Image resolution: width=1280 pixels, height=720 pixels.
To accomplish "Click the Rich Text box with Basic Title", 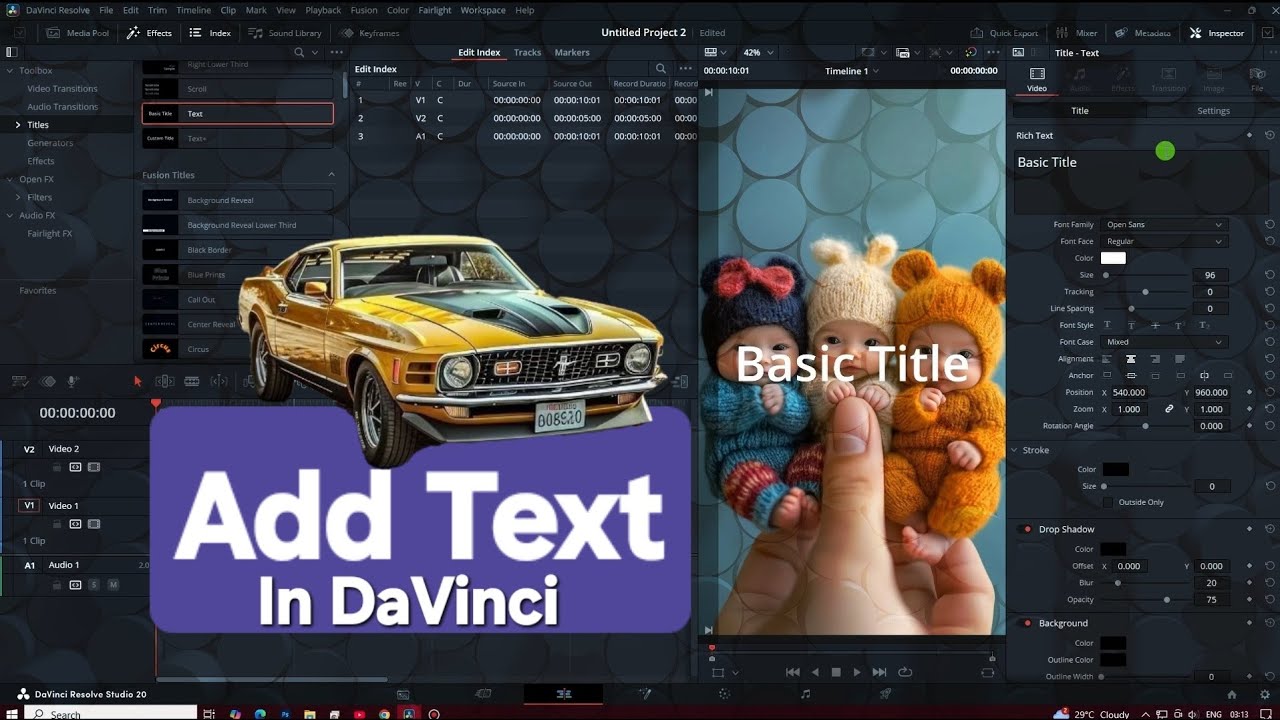I will click(1141, 182).
